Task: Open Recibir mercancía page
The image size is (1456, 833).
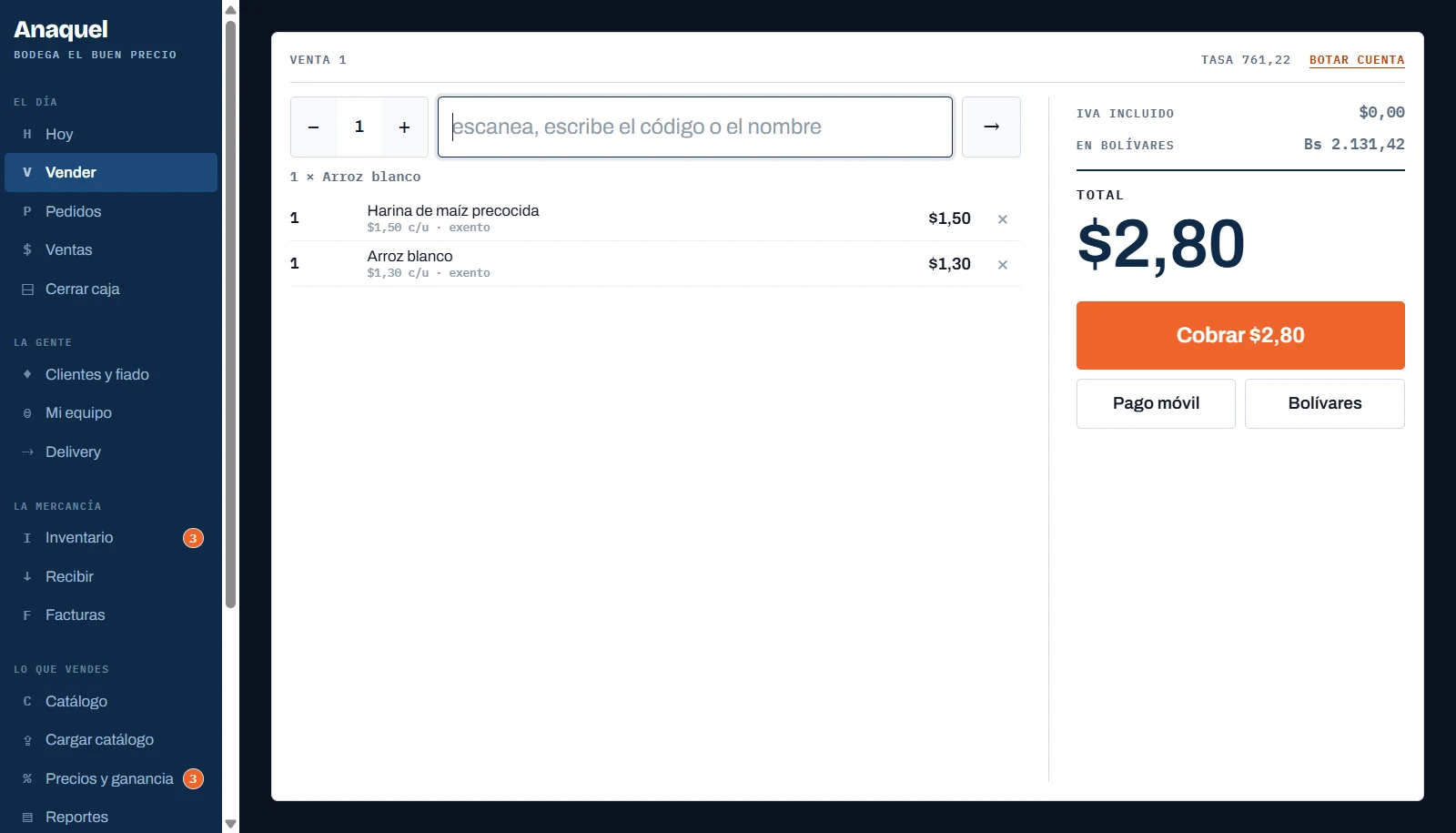Action: pyautogui.click(x=111, y=576)
